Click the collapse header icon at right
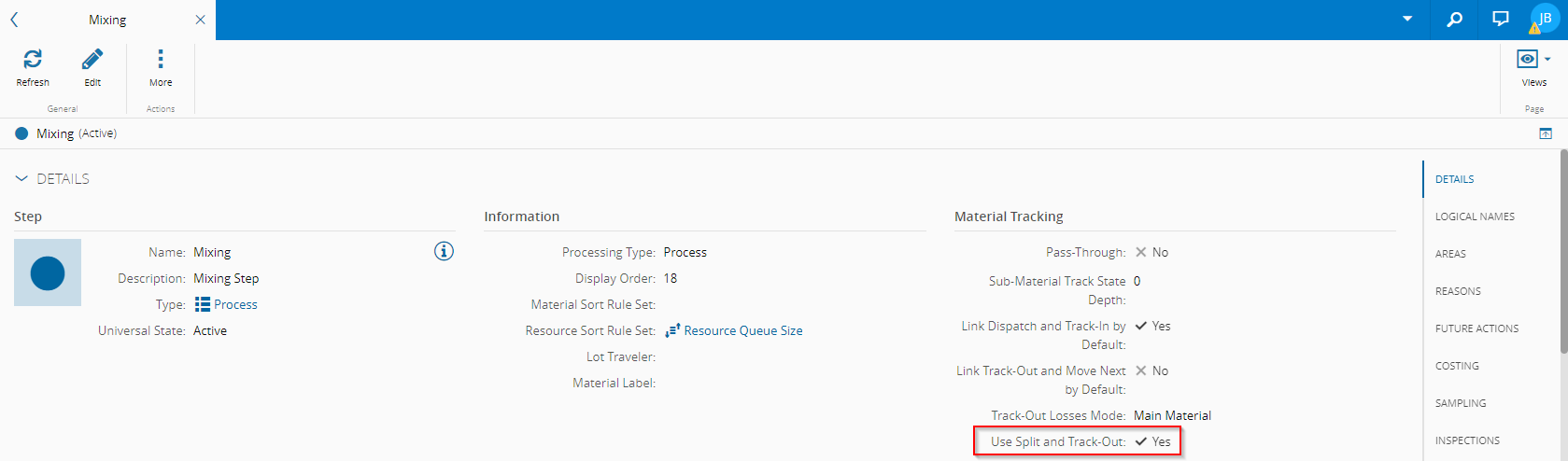The image size is (1568, 461). click(x=1546, y=133)
